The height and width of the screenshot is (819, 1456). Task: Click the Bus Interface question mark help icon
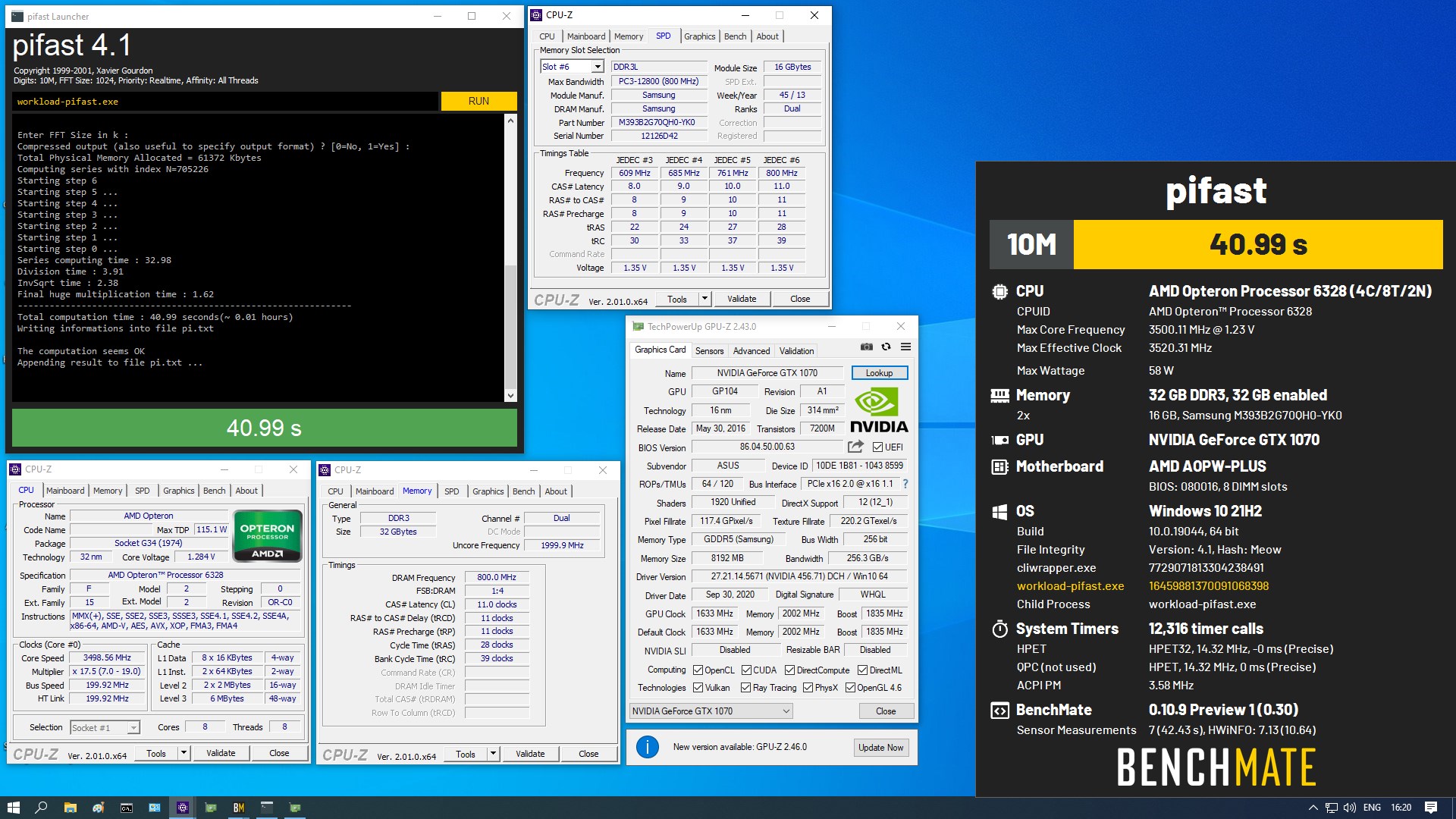(905, 484)
